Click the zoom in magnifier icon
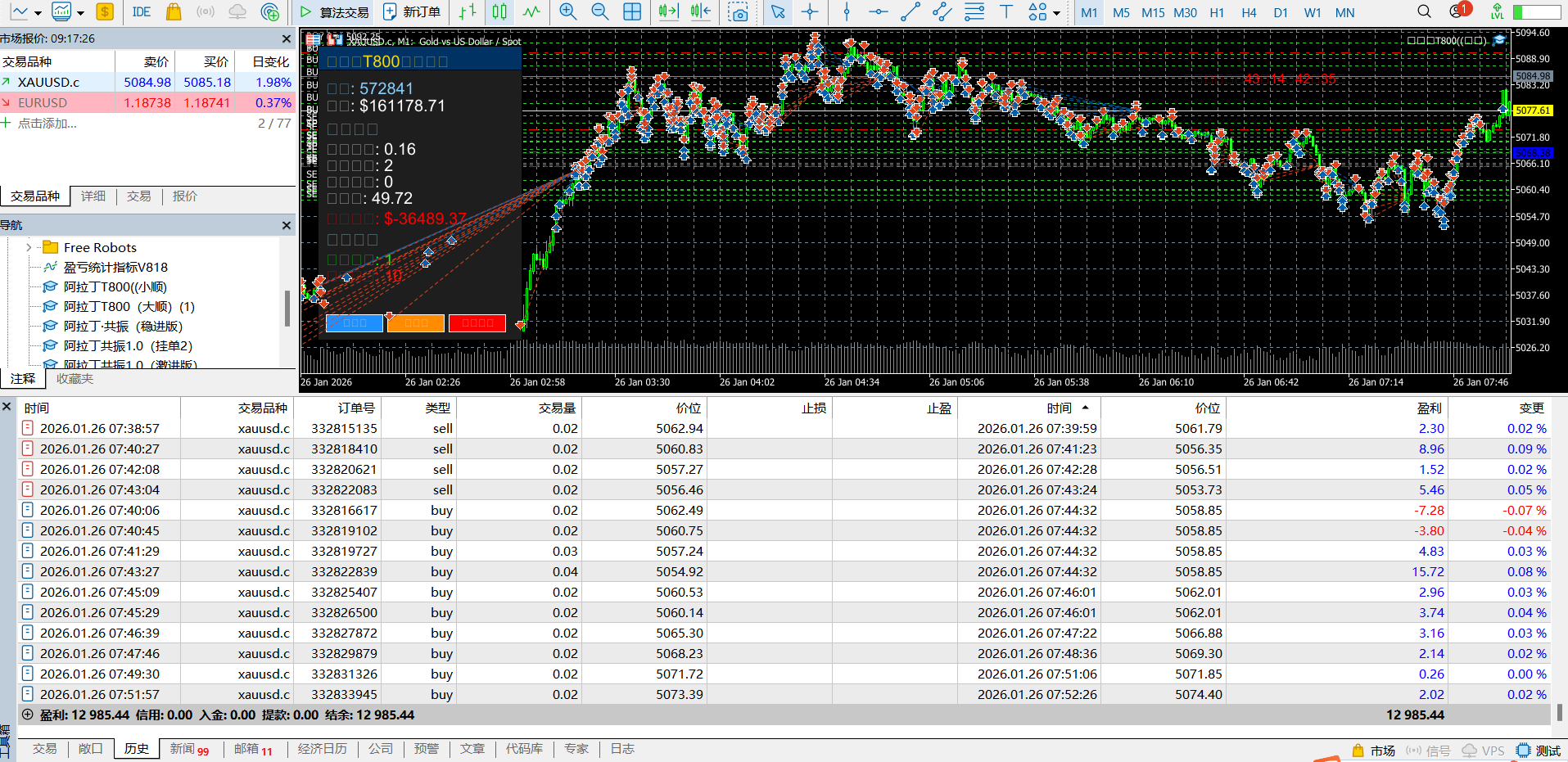The image size is (1568, 762). [567, 12]
